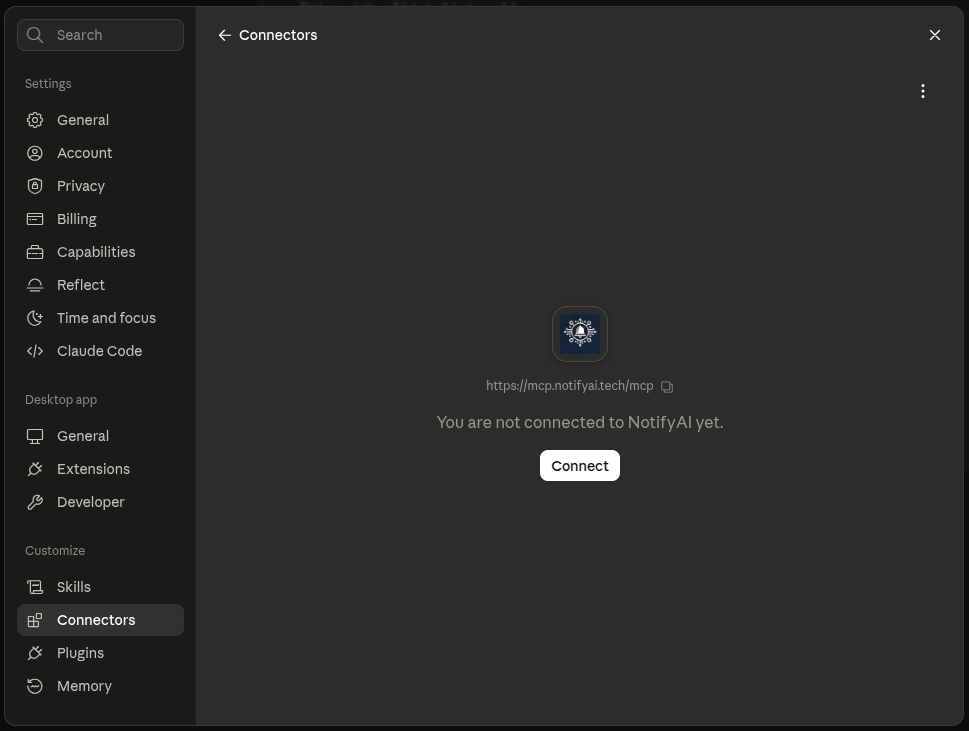Screen dimensions: 969x731
Task: Open Developer settings via wrench icon
Action: tap(35, 502)
